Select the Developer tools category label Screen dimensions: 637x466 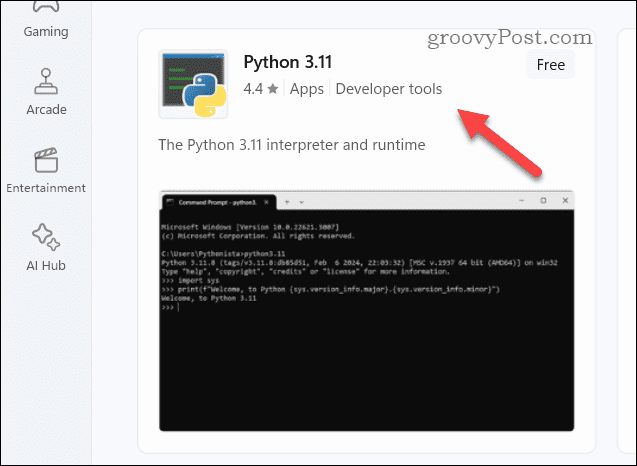tap(389, 89)
